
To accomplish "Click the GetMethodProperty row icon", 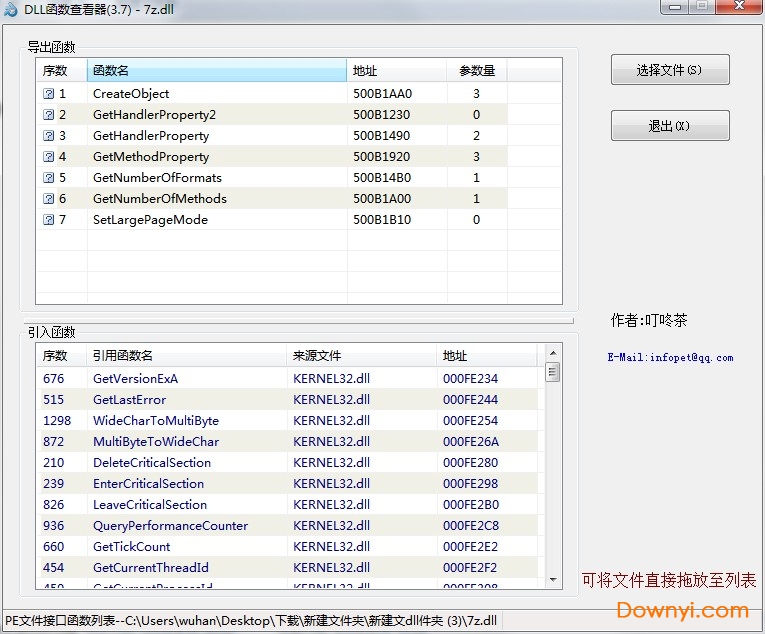I will click(x=48, y=157).
